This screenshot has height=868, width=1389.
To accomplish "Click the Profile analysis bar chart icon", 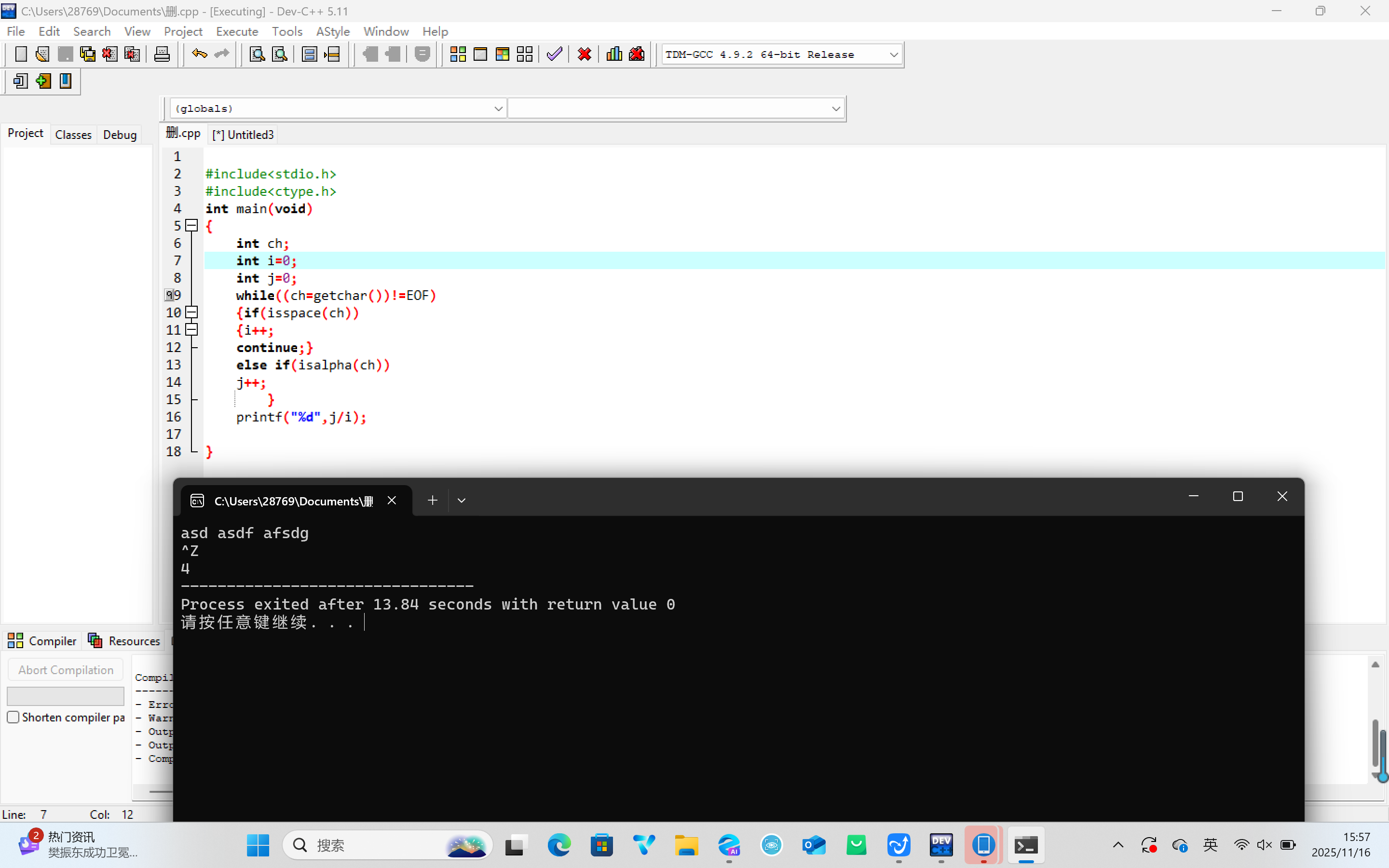I will coord(613,54).
